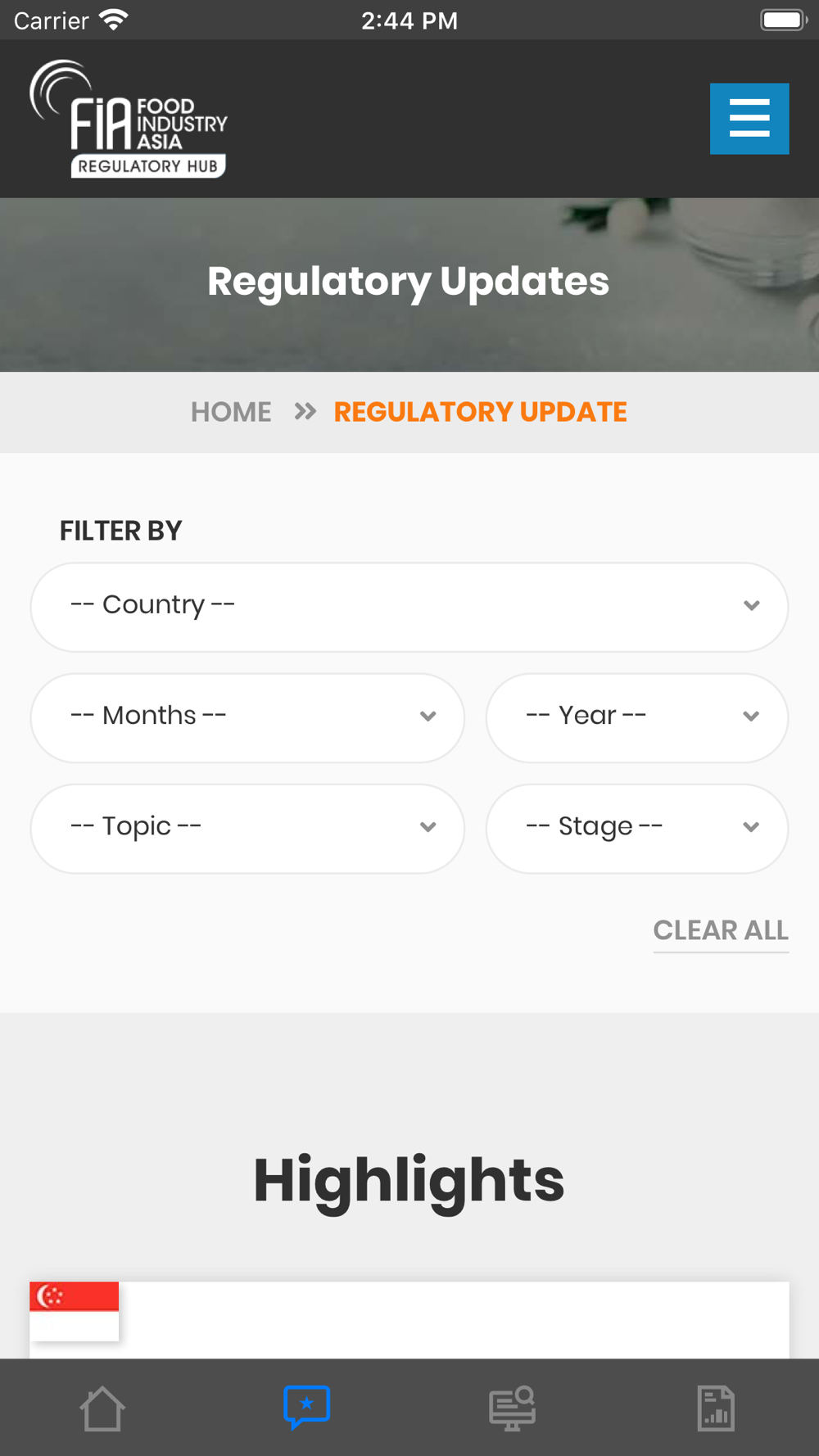Image resolution: width=819 pixels, height=1456 pixels.
Task: Click the breadcrumb double-arrow separator
Action: coord(305,411)
